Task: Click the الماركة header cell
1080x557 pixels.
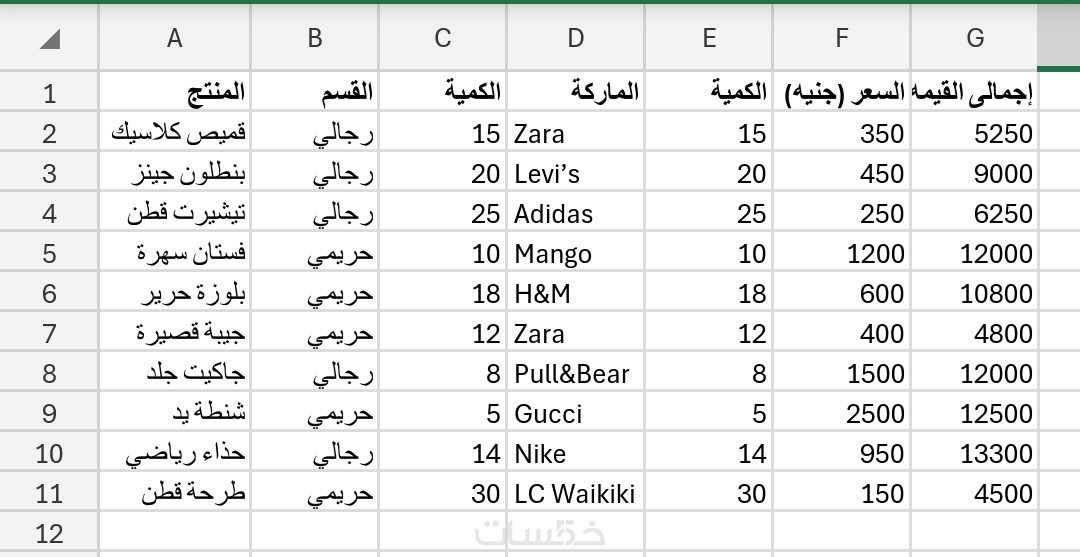Action: pos(575,93)
